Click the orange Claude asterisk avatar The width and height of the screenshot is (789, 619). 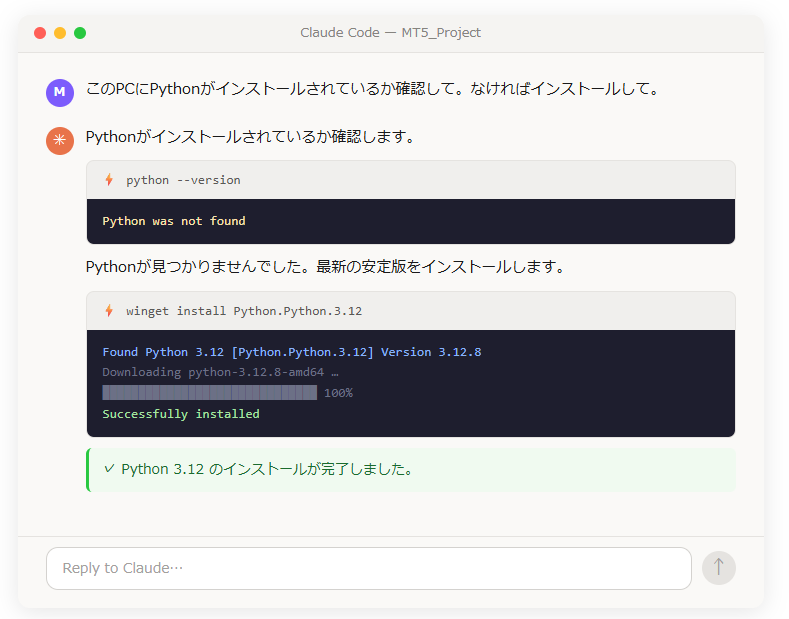(x=60, y=141)
